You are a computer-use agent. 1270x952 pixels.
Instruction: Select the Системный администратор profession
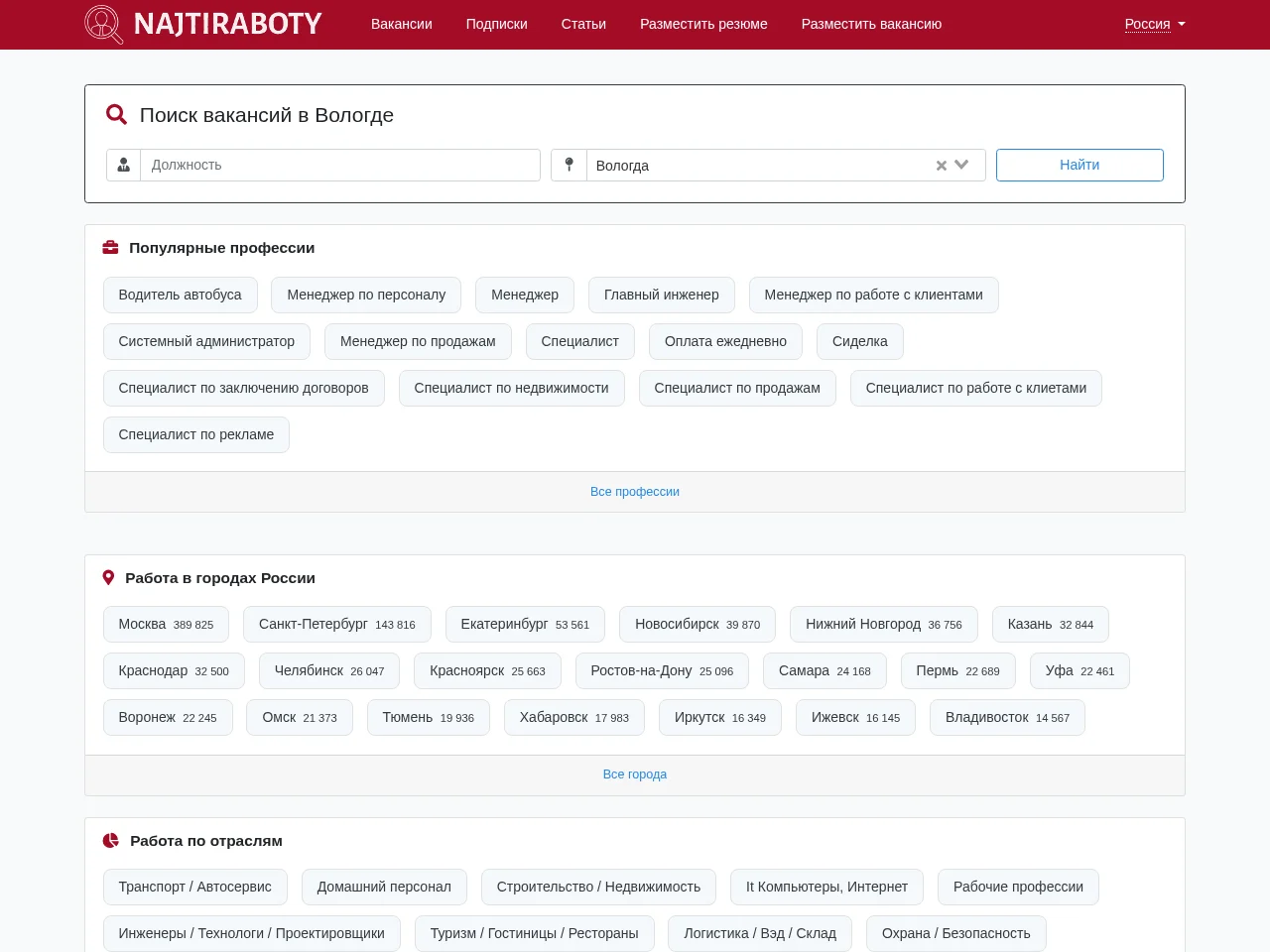pyautogui.click(x=206, y=341)
